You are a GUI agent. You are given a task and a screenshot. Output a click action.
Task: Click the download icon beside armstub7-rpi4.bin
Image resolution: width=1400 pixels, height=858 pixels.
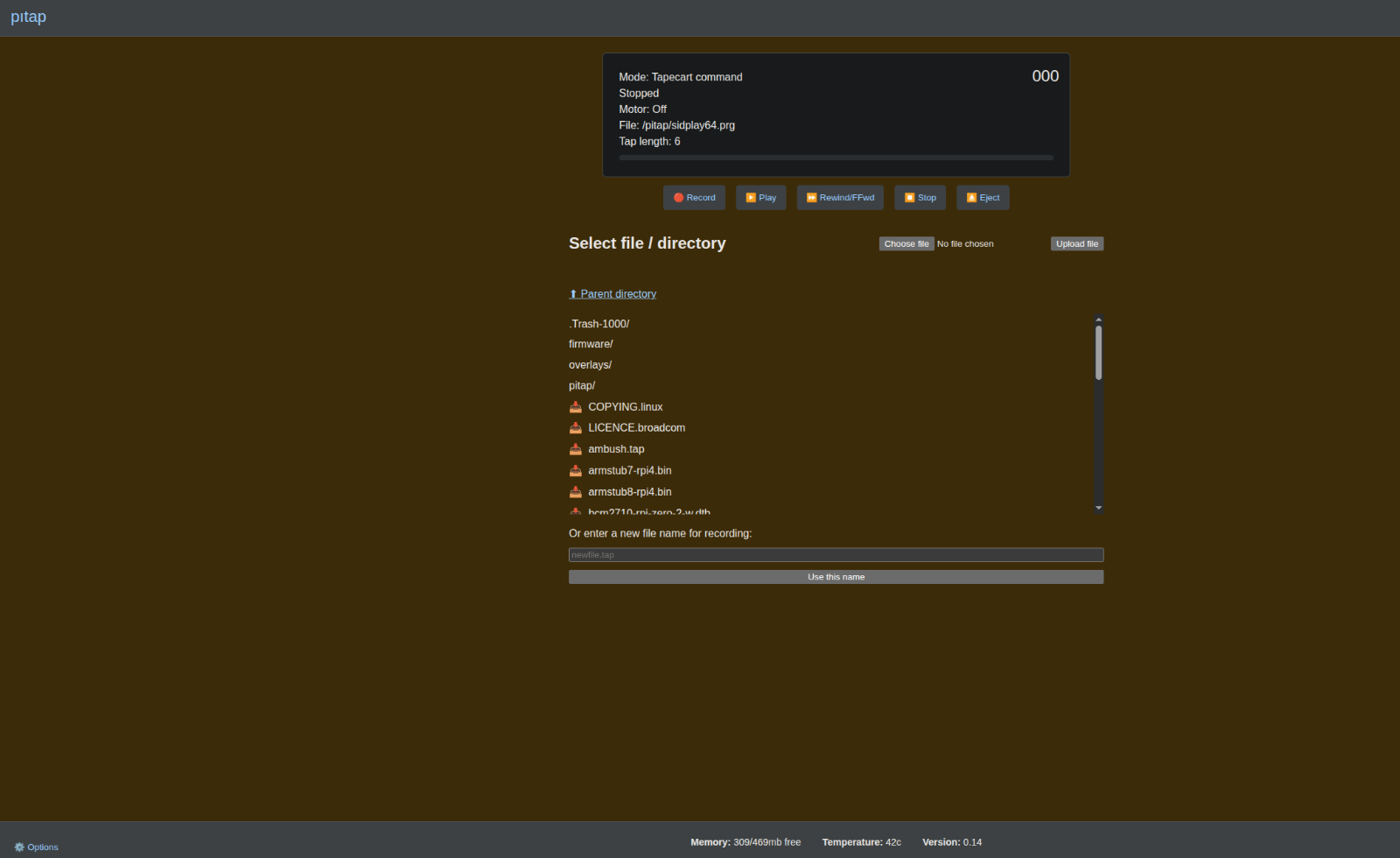click(x=576, y=471)
